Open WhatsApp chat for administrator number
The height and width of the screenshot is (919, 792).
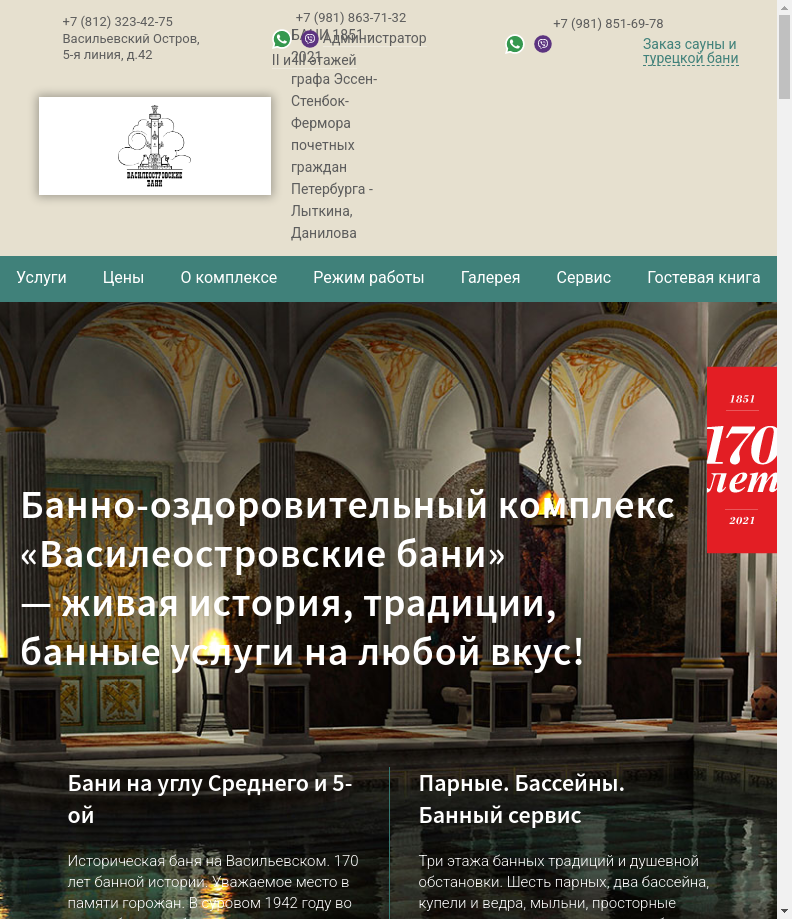282,39
